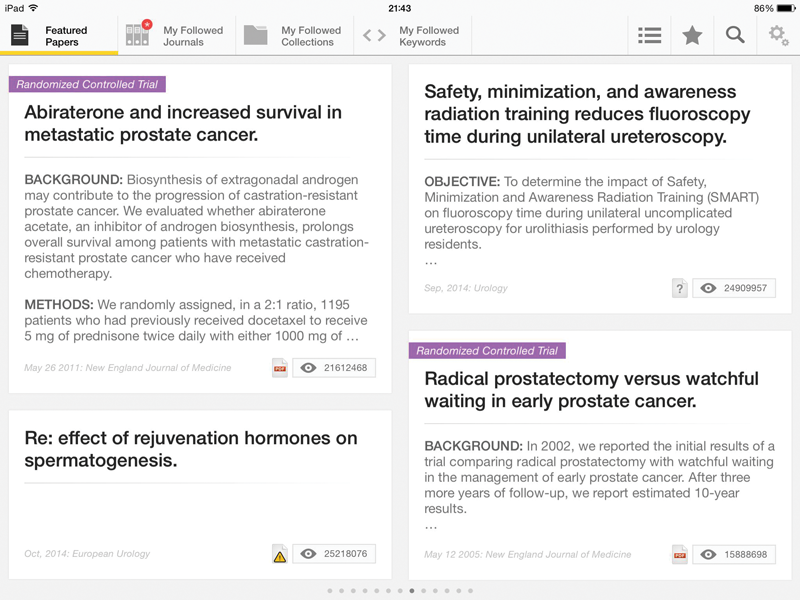Switch to the Featured Papers tab
The width and height of the screenshot is (800, 600).
59,36
